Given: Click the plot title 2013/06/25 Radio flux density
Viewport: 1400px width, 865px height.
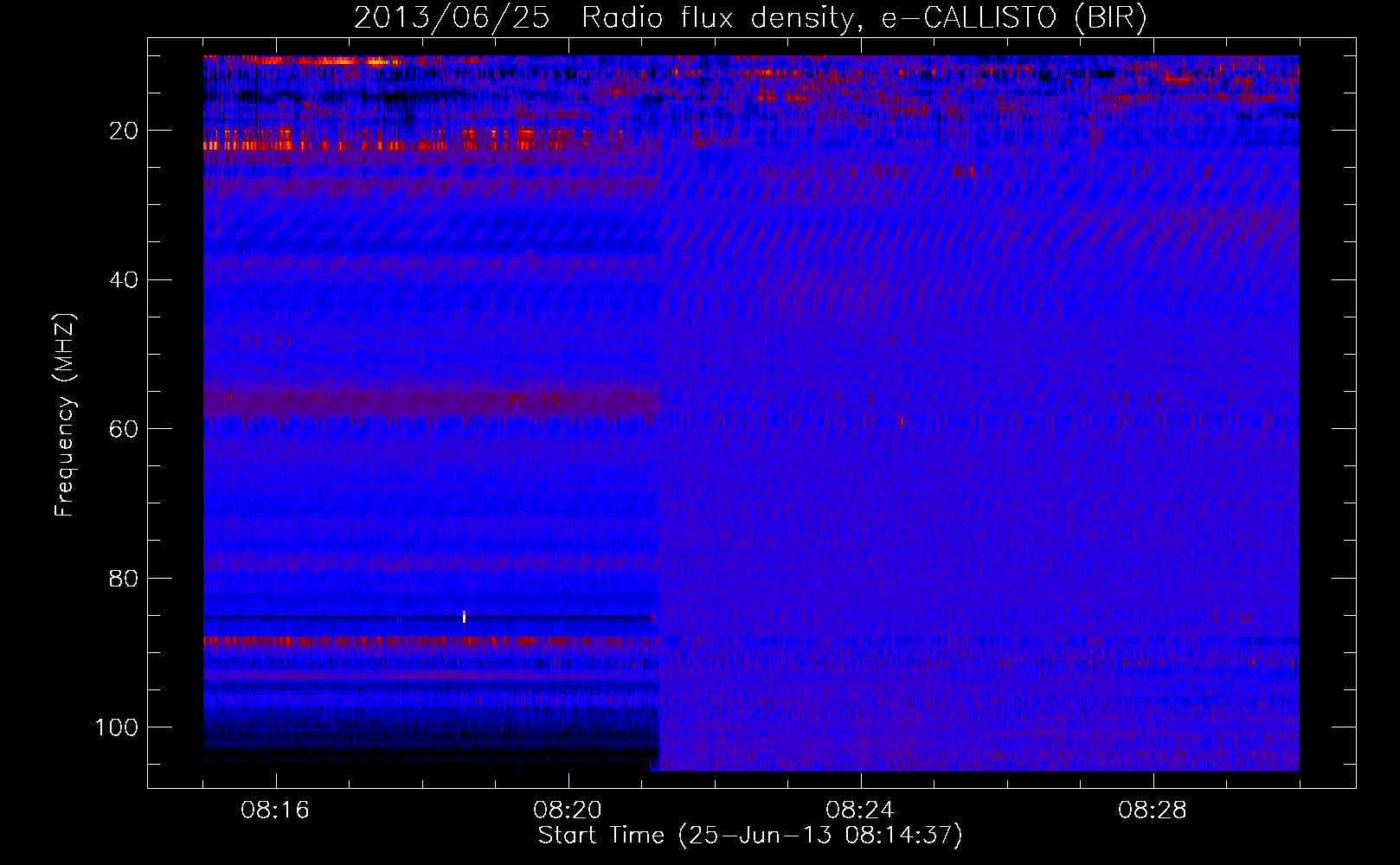Looking at the screenshot, I should pyautogui.click(x=750, y=18).
